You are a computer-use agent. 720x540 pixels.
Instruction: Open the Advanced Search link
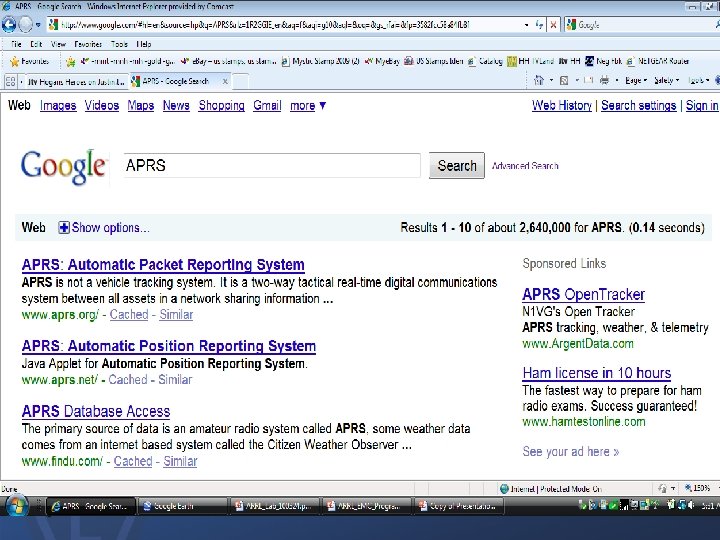tap(525, 166)
